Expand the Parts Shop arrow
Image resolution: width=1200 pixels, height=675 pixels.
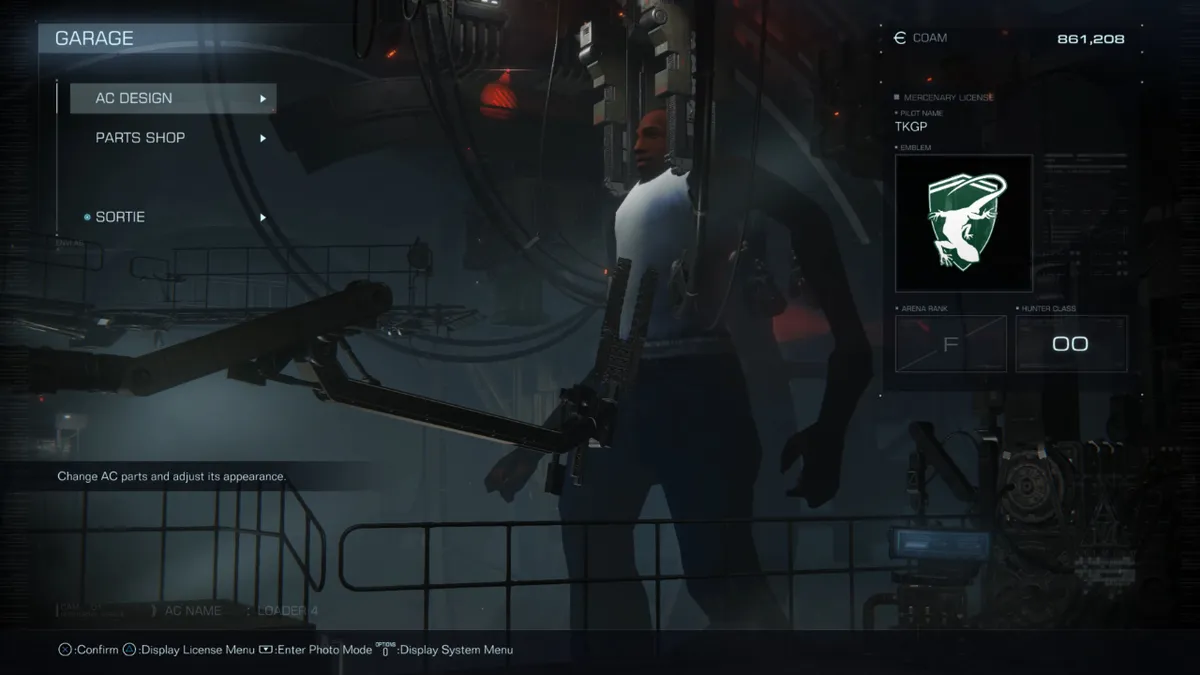pos(263,138)
